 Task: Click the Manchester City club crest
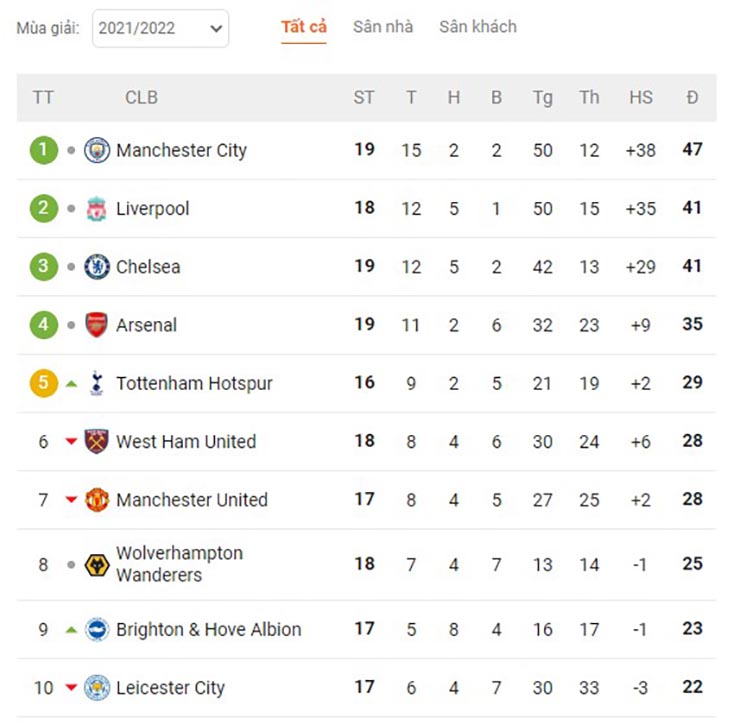(x=97, y=150)
